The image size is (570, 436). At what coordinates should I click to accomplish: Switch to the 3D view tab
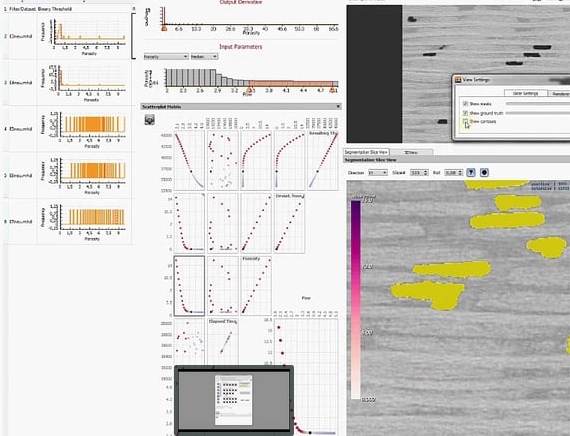click(411, 152)
